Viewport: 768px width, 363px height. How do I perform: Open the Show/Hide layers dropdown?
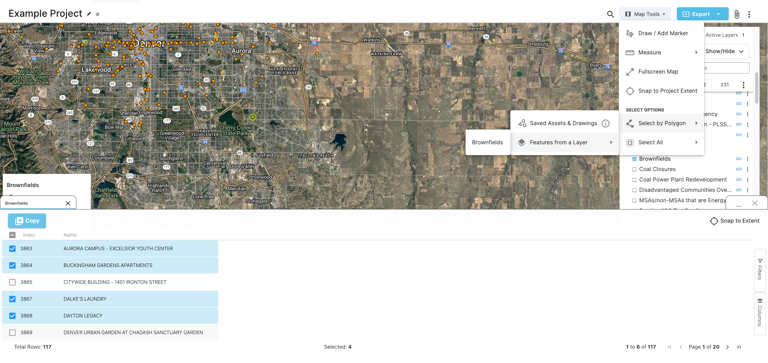point(725,51)
